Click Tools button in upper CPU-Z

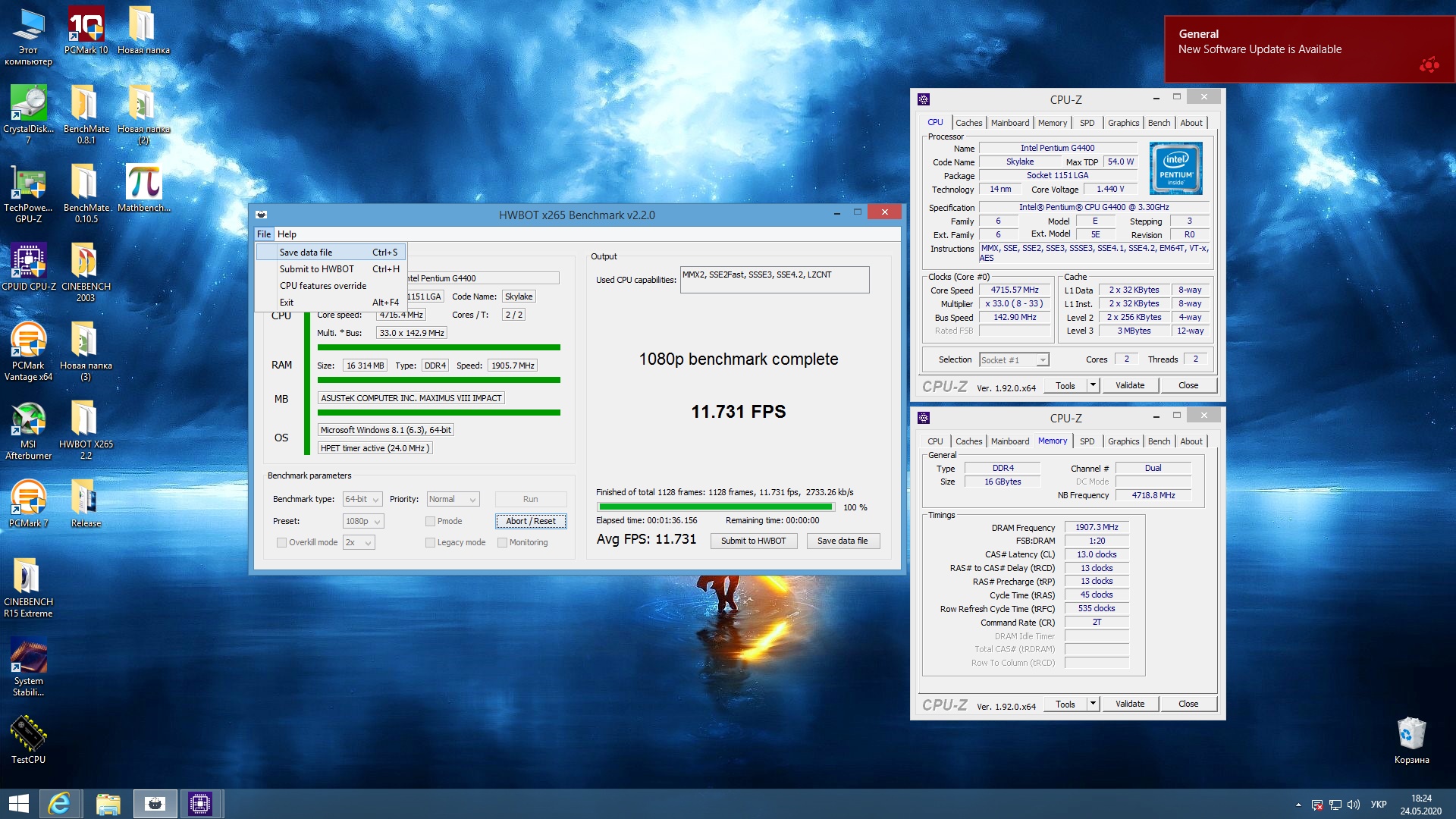pos(1065,385)
